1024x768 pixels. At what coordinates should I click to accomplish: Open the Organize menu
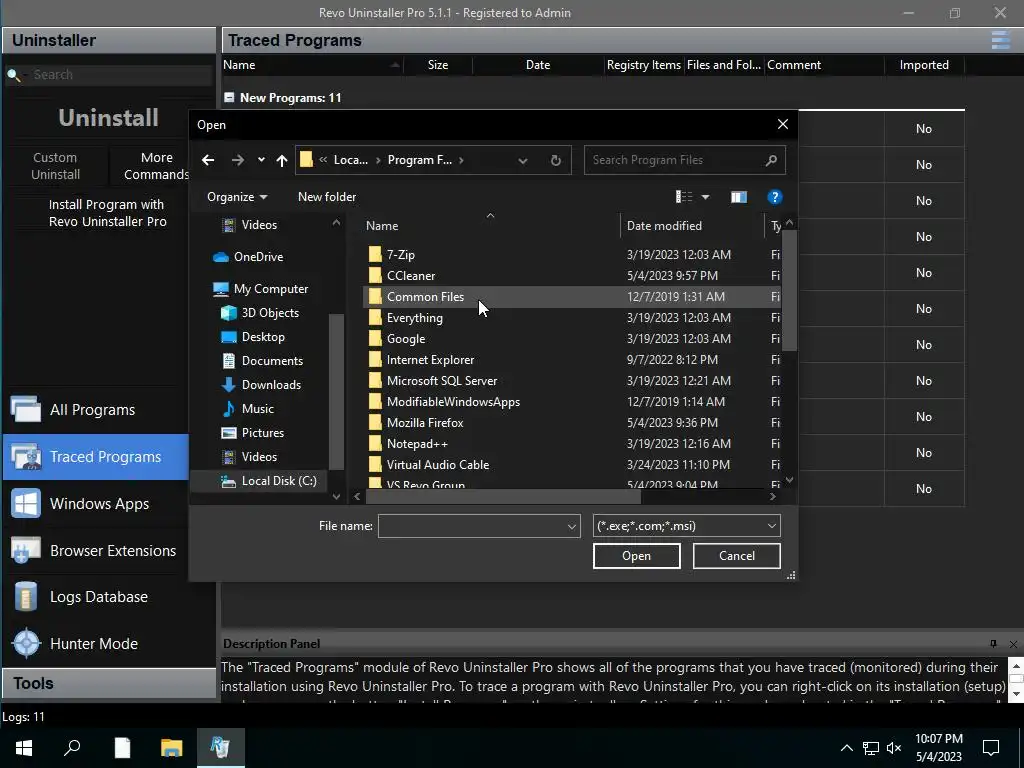pyautogui.click(x=237, y=197)
